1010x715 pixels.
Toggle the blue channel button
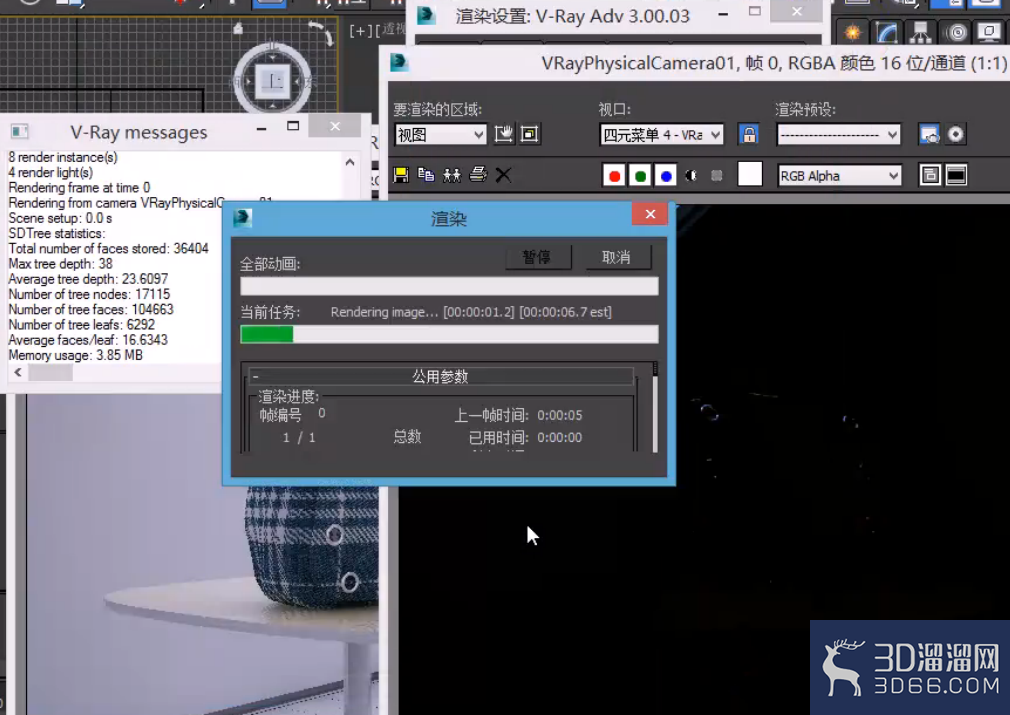pyautogui.click(x=665, y=175)
